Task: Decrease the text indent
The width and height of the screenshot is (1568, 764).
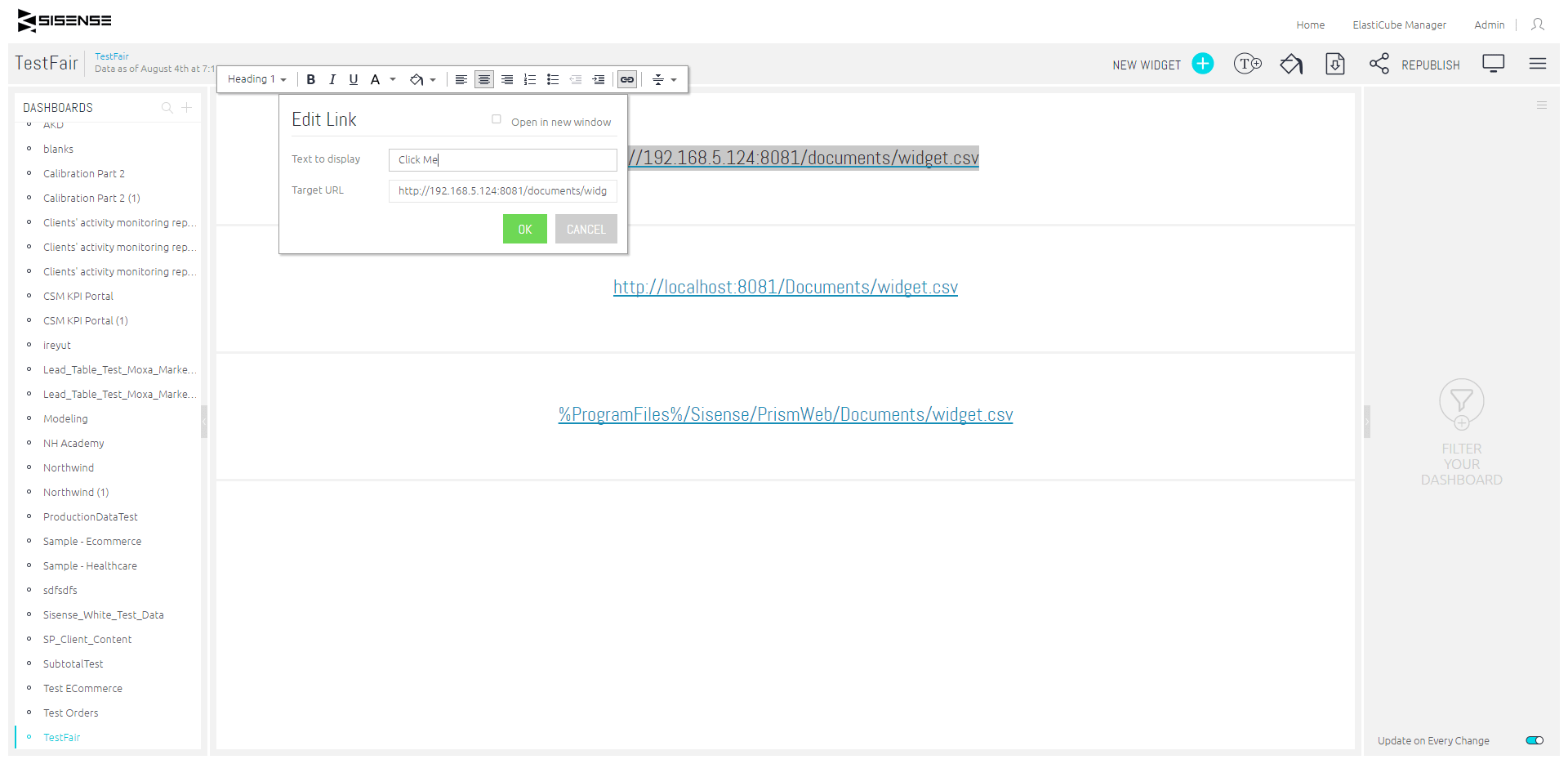Action: pyautogui.click(x=576, y=79)
